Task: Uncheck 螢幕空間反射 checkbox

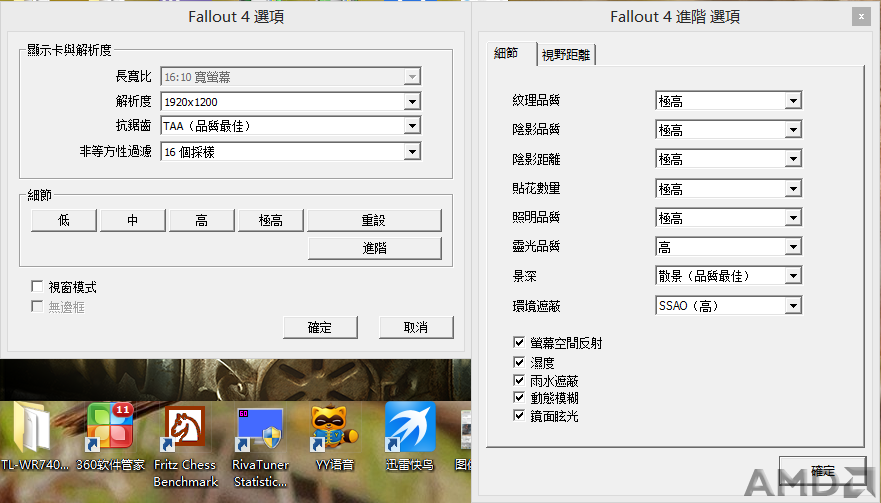Action: tap(519, 342)
